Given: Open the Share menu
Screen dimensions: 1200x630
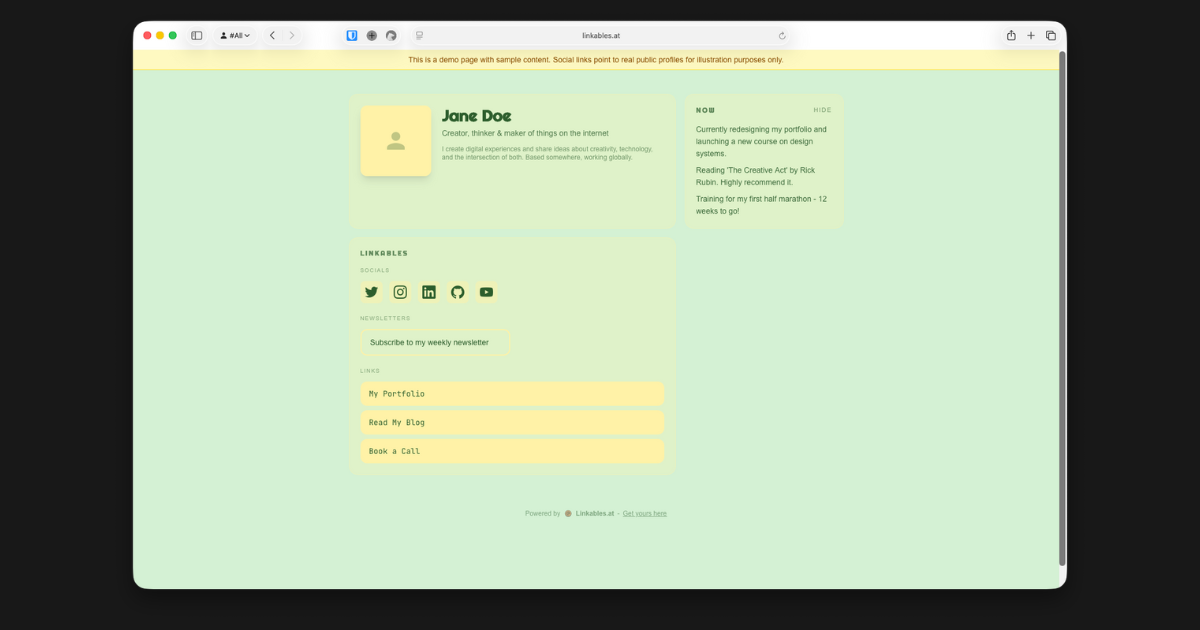Looking at the screenshot, I should [x=1011, y=35].
